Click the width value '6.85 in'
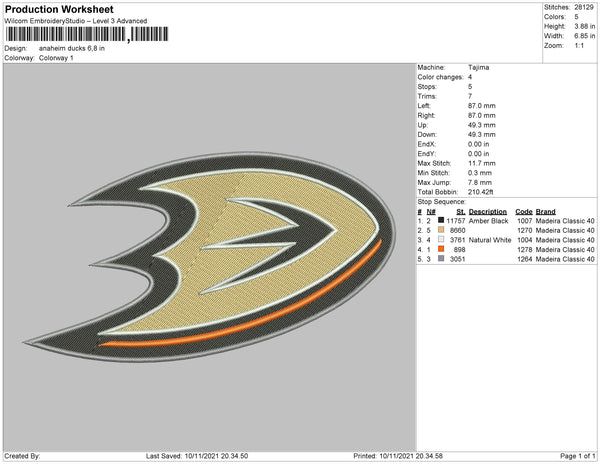The image size is (600, 464). (x=584, y=36)
